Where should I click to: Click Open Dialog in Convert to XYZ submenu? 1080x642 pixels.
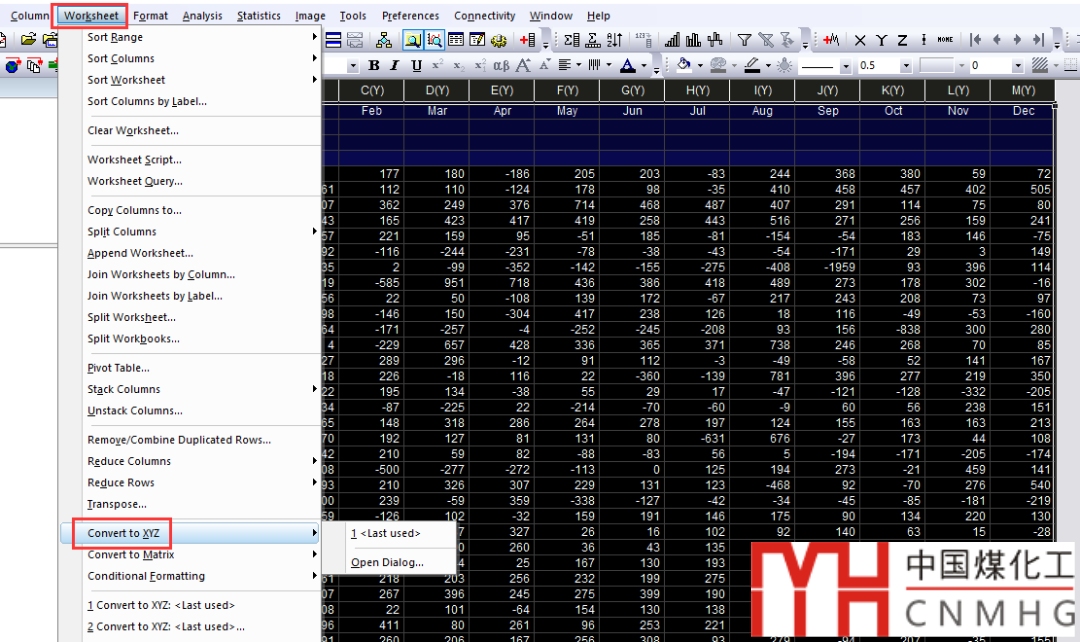(x=387, y=562)
